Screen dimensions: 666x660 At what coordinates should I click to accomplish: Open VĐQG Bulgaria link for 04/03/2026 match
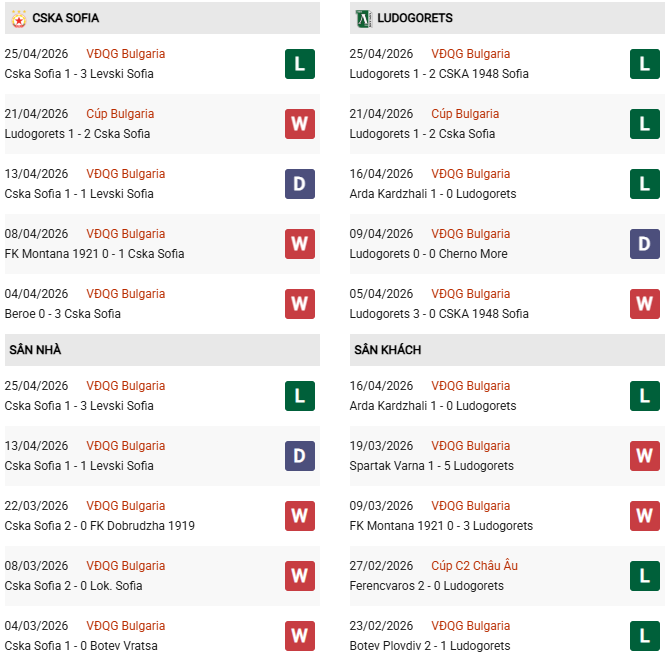pyautogui.click(x=126, y=626)
